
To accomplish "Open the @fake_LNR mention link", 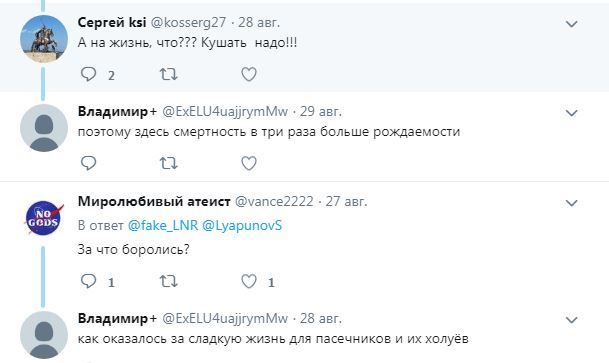I will tap(163, 226).
